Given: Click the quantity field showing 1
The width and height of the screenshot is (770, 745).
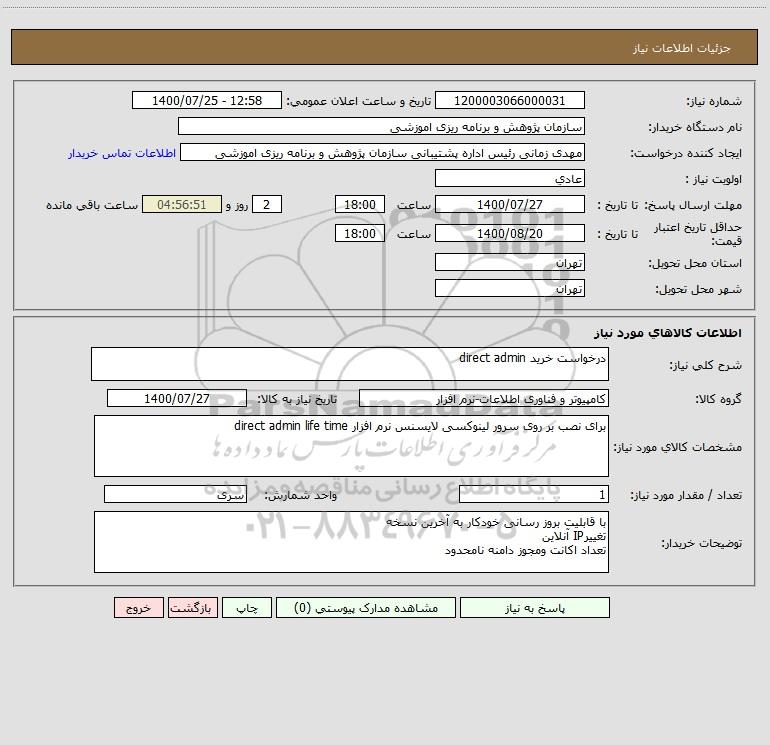Looking at the screenshot, I should tap(534, 495).
